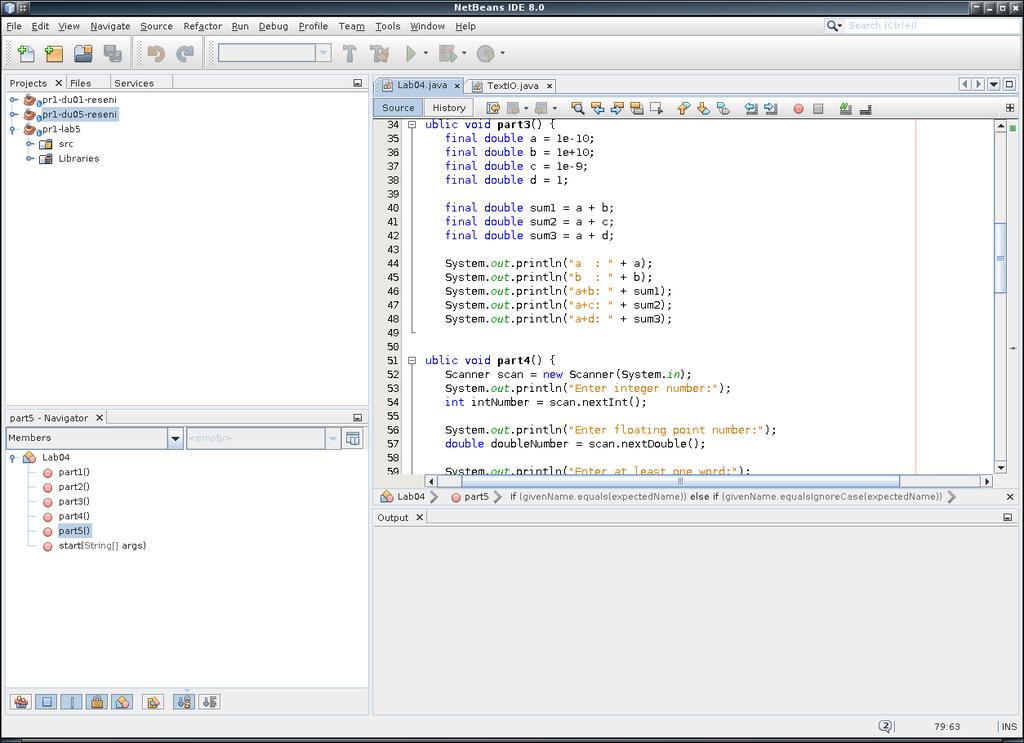This screenshot has height=743, width=1024.
Task: Click the New File toolbar icon
Action: point(26,54)
